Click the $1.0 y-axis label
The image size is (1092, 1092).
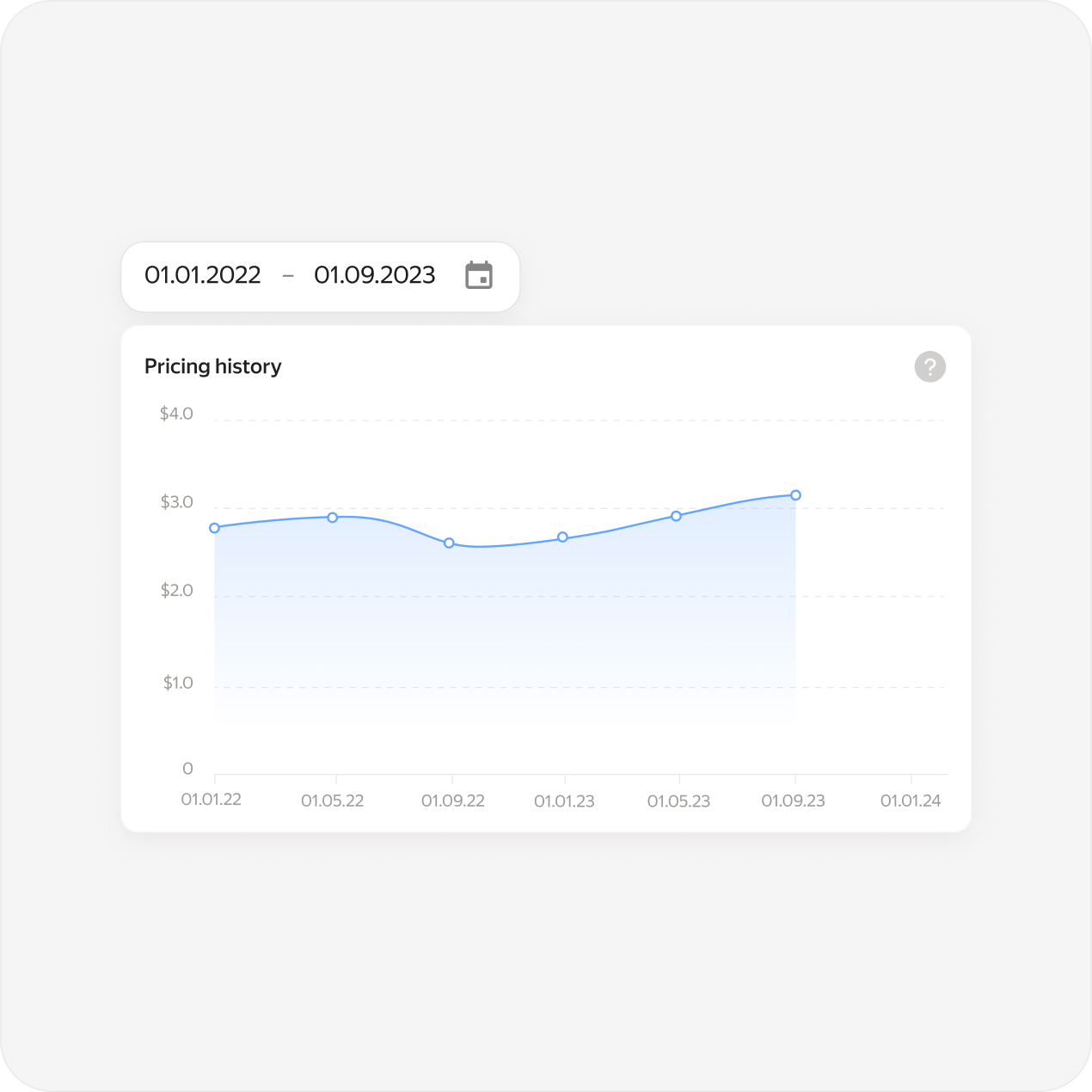(178, 684)
